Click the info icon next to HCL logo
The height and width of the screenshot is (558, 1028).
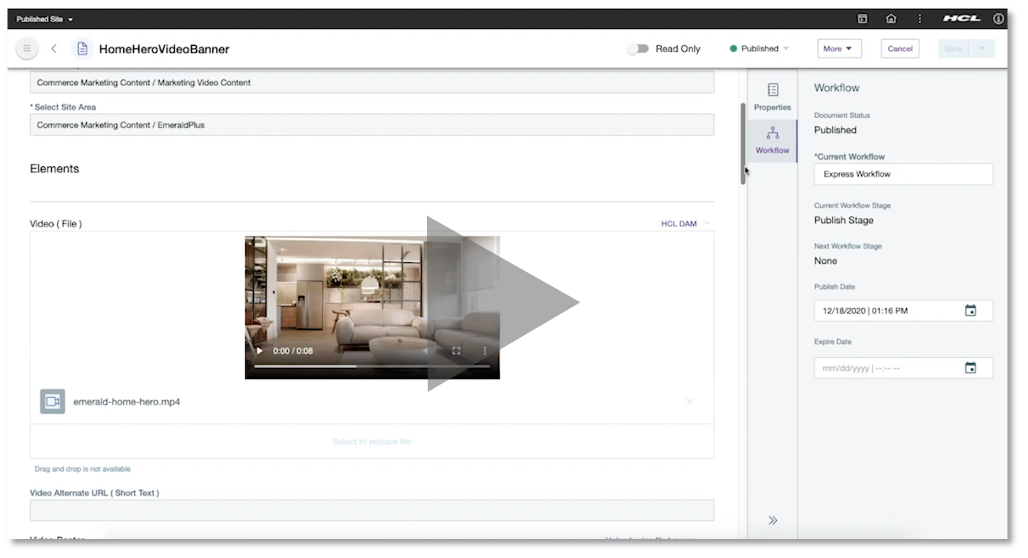(x=998, y=19)
